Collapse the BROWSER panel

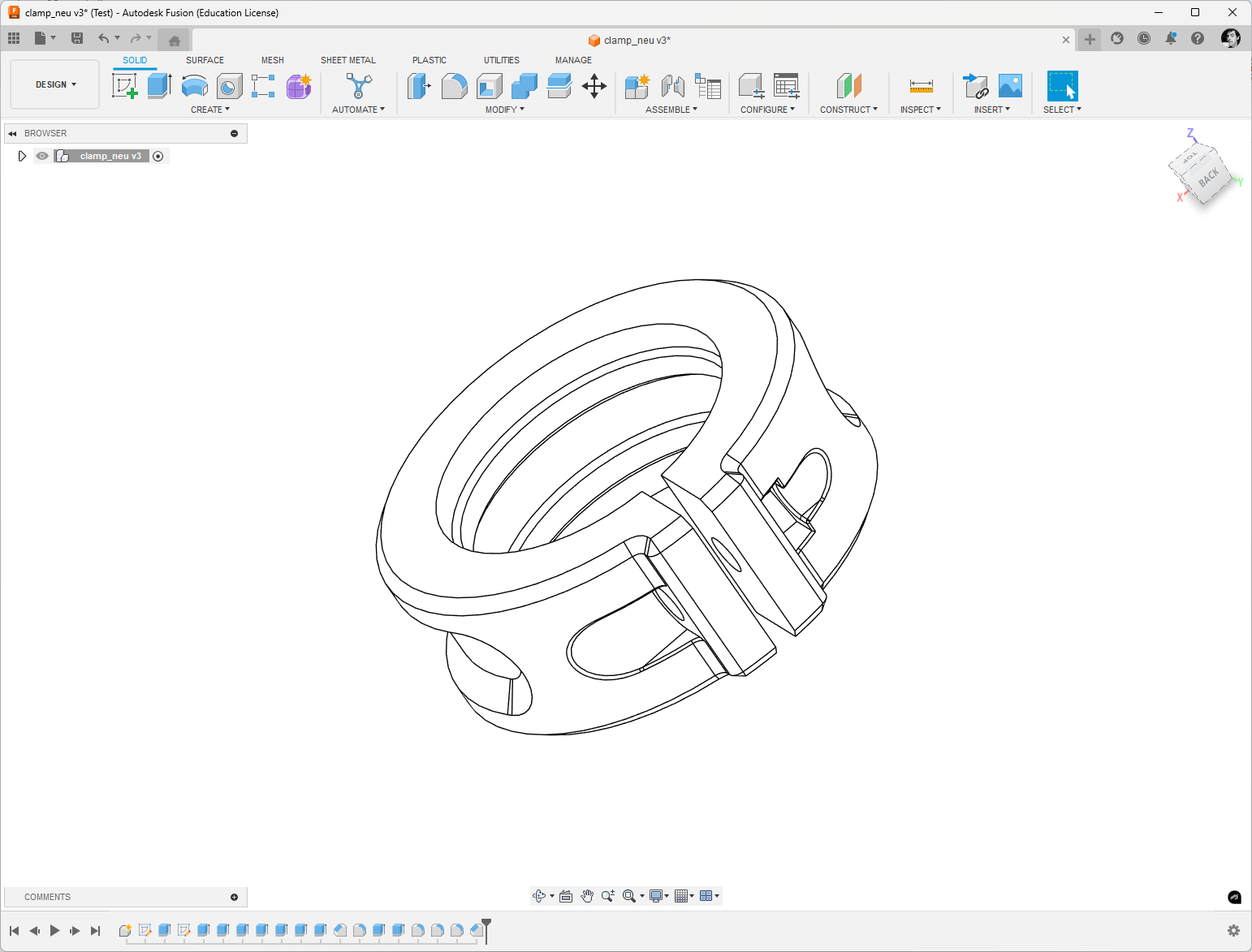pos(12,133)
